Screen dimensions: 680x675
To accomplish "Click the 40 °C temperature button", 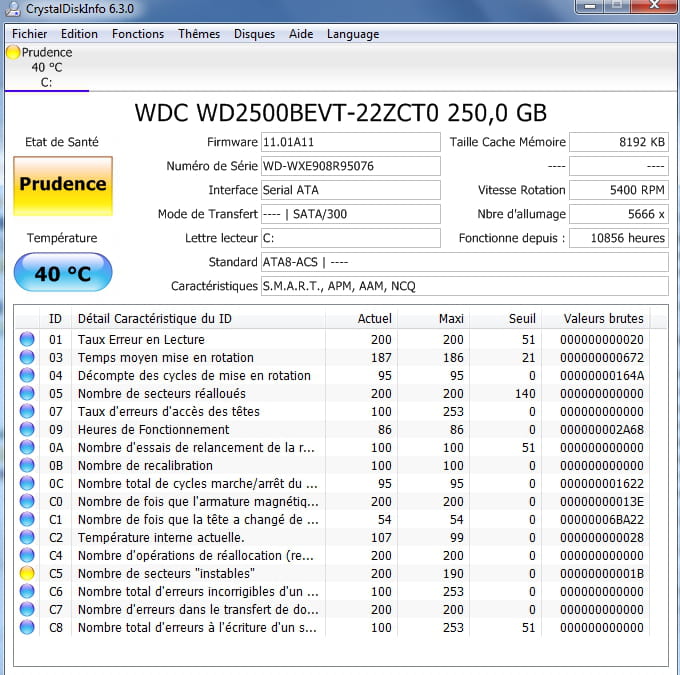I will [62, 273].
